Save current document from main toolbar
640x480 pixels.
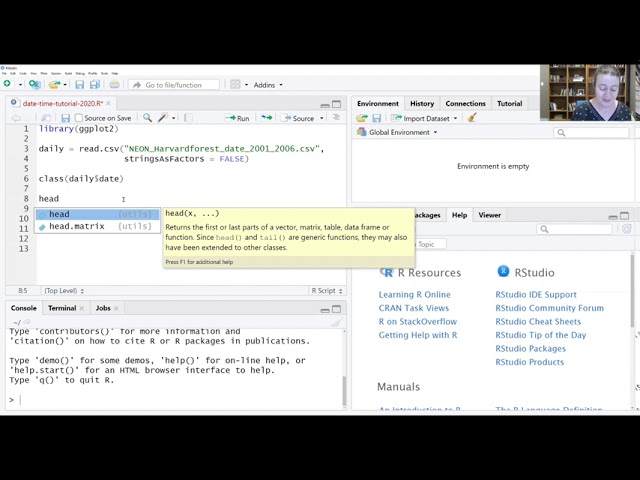click(80, 84)
